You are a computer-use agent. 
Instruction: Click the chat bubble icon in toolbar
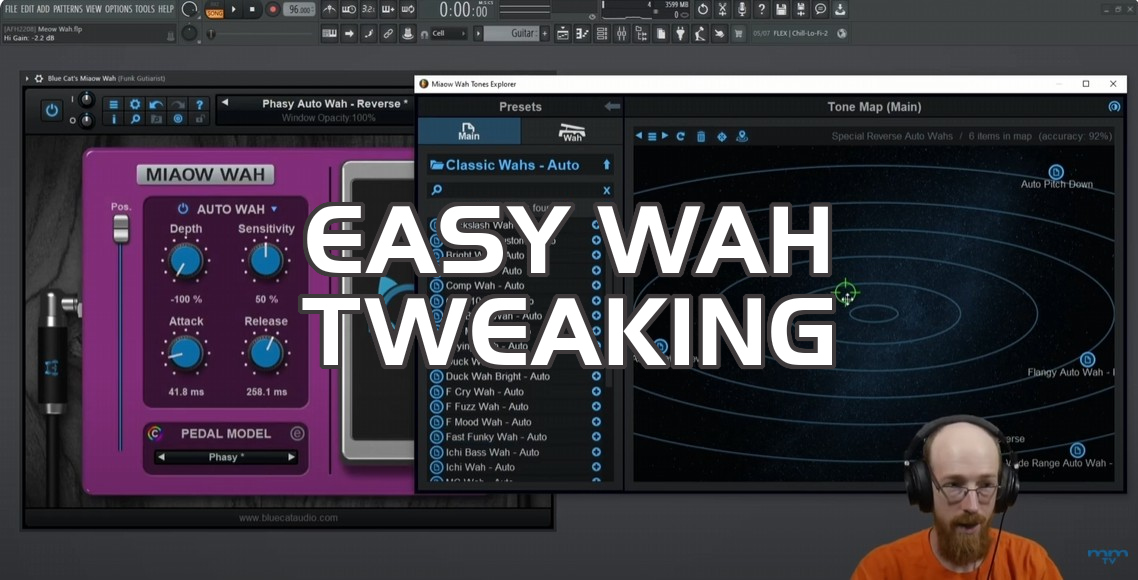point(820,9)
